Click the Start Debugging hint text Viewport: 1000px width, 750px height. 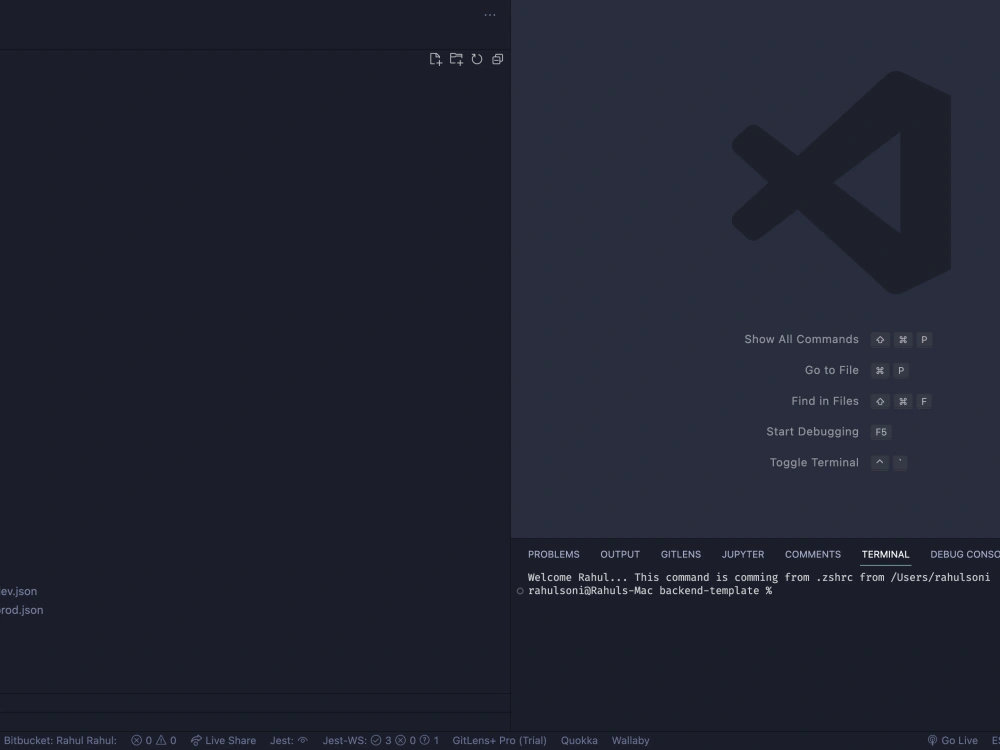tap(812, 432)
